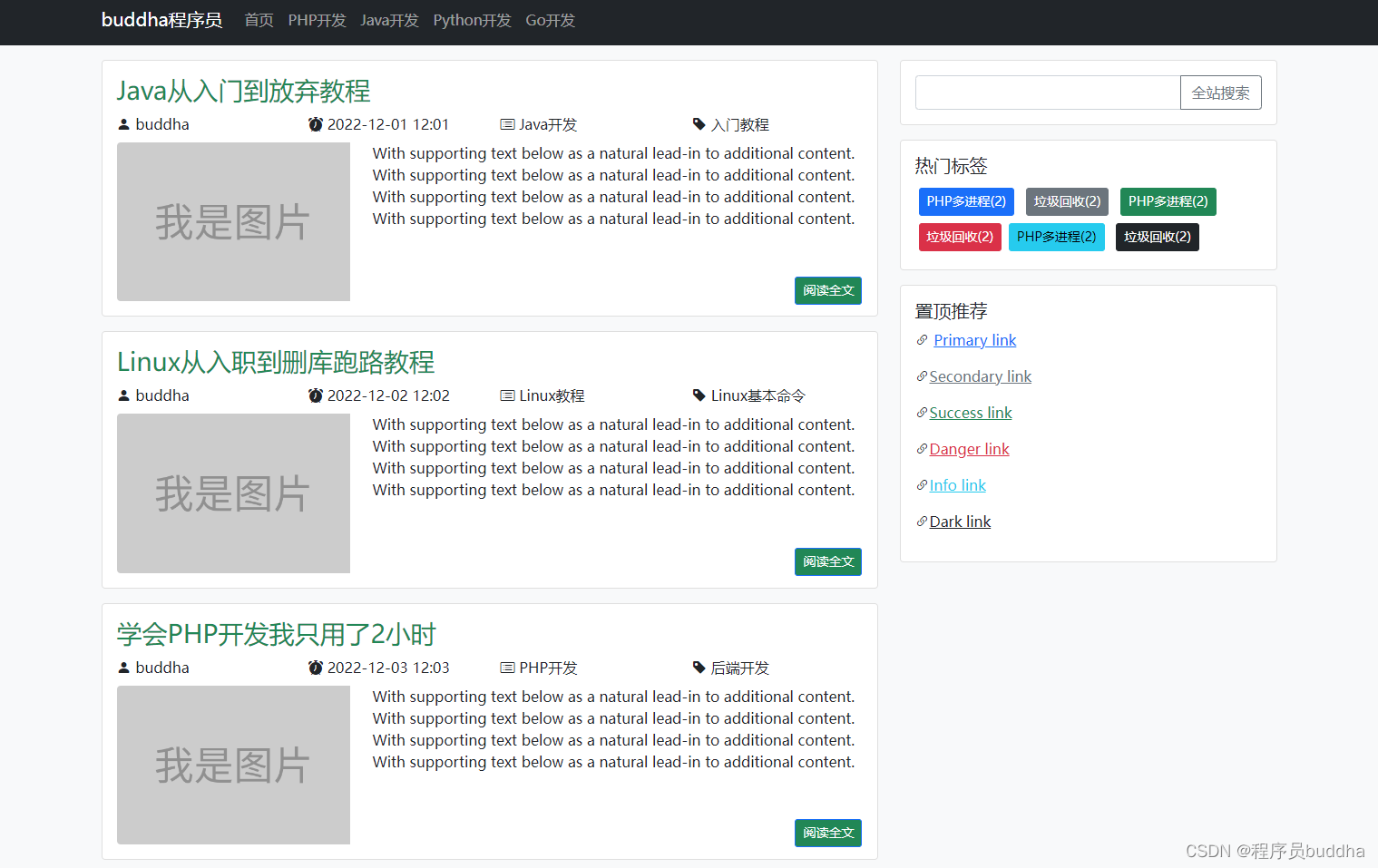The width and height of the screenshot is (1378, 868).
Task: Click author person icon on Java article
Action: [124, 124]
